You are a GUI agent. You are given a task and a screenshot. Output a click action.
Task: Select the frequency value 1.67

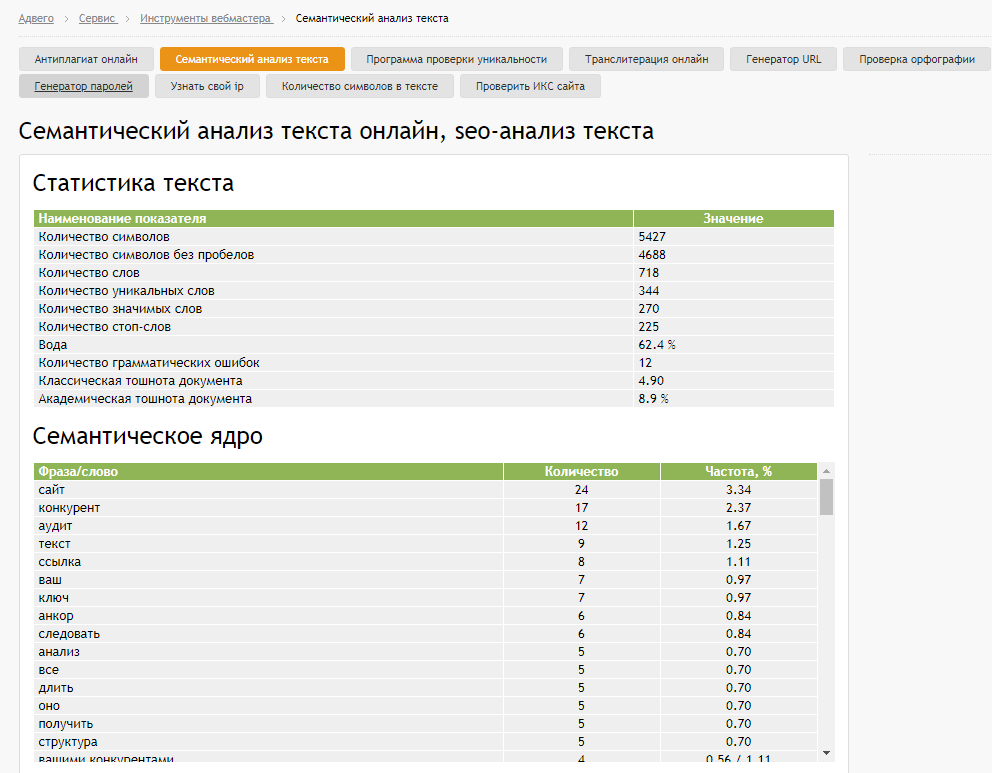(x=738, y=526)
